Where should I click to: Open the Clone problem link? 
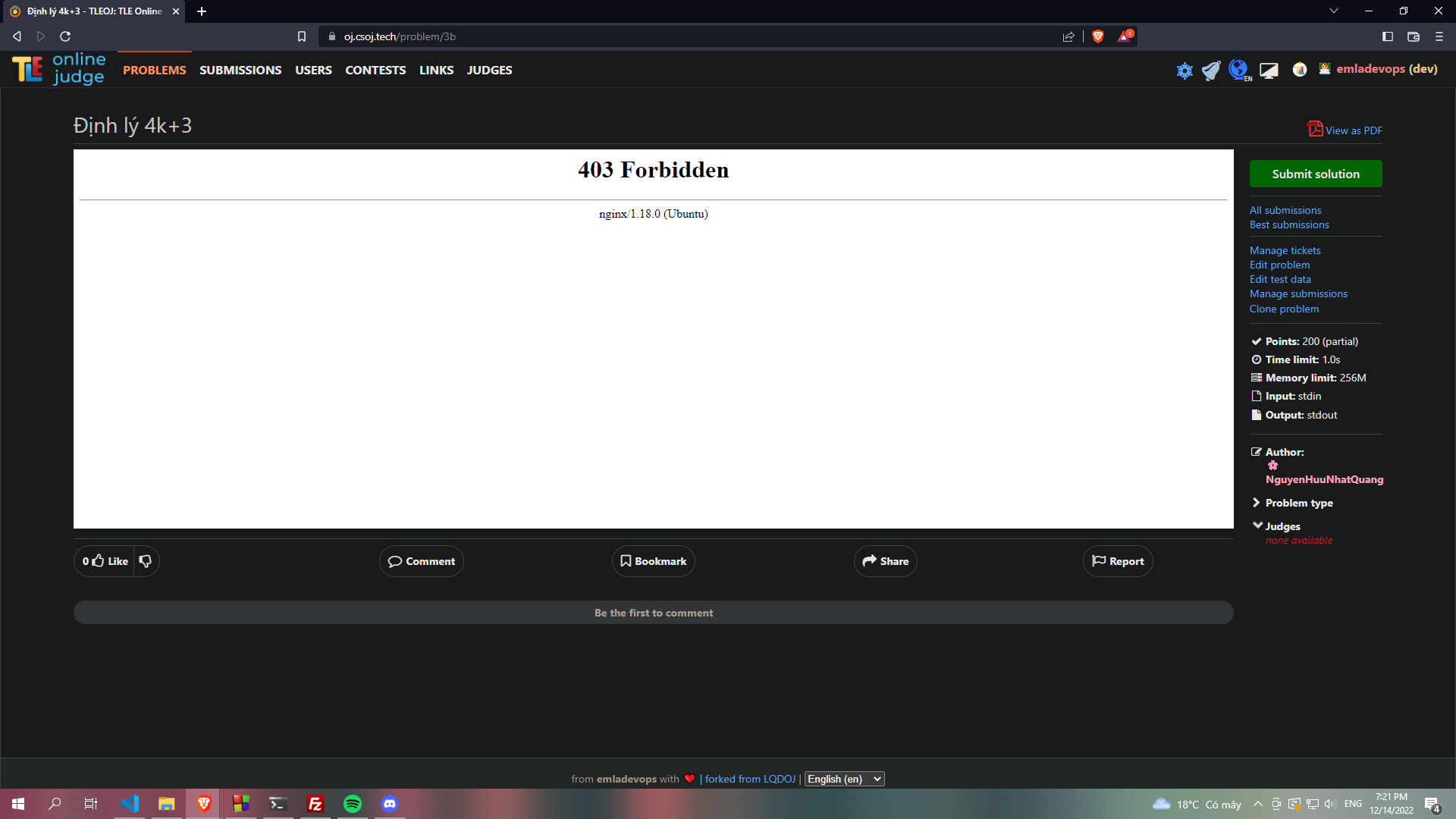click(x=1284, y=309)
